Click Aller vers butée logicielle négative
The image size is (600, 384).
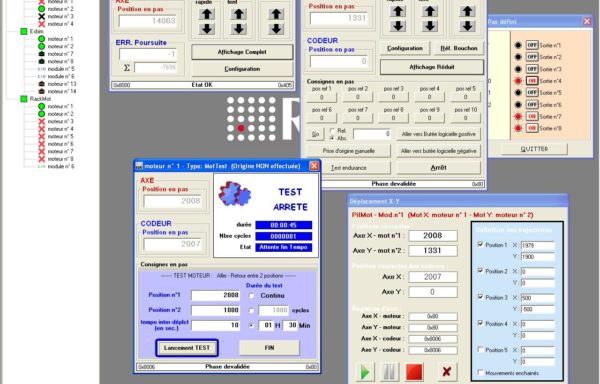point(438,151)
